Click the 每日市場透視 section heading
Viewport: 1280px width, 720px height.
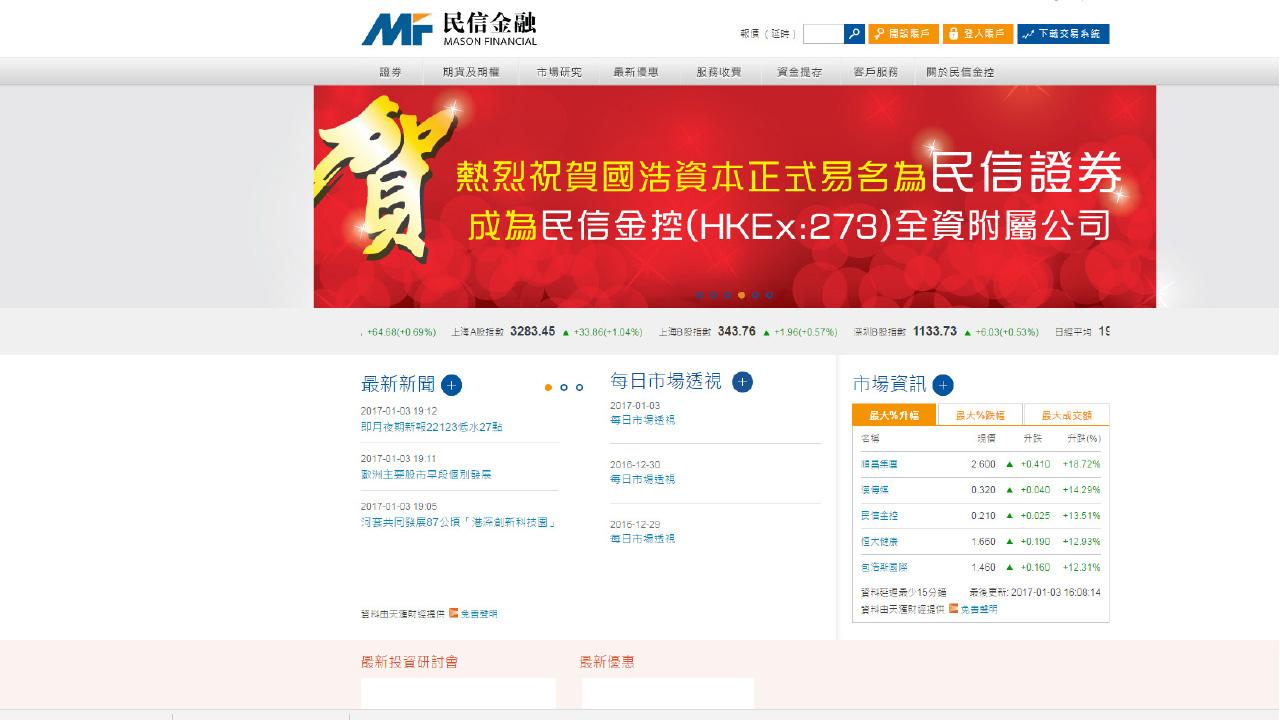(x=666, y=381)
